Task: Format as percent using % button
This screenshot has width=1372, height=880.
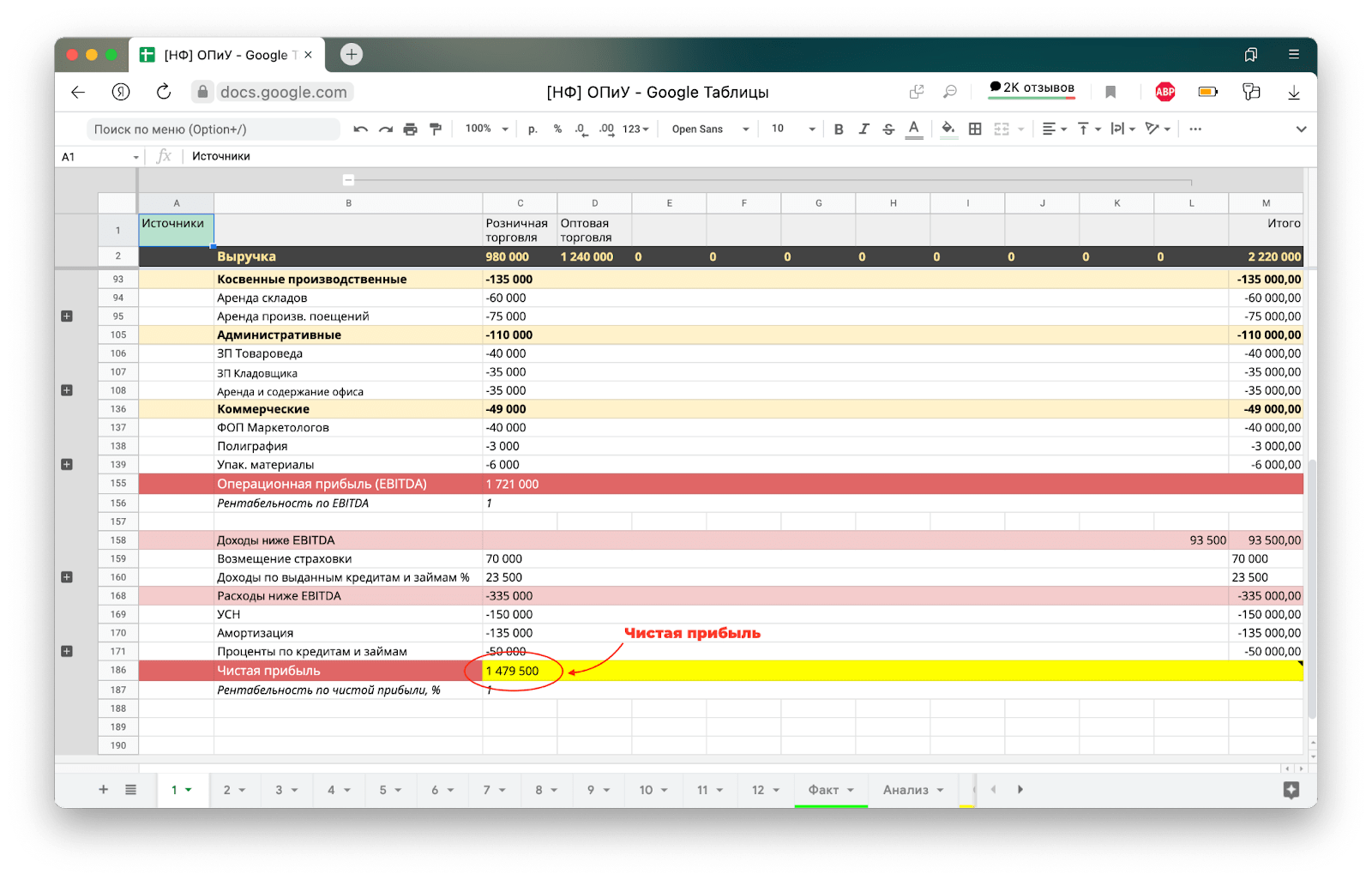Action: click(557, 130)
